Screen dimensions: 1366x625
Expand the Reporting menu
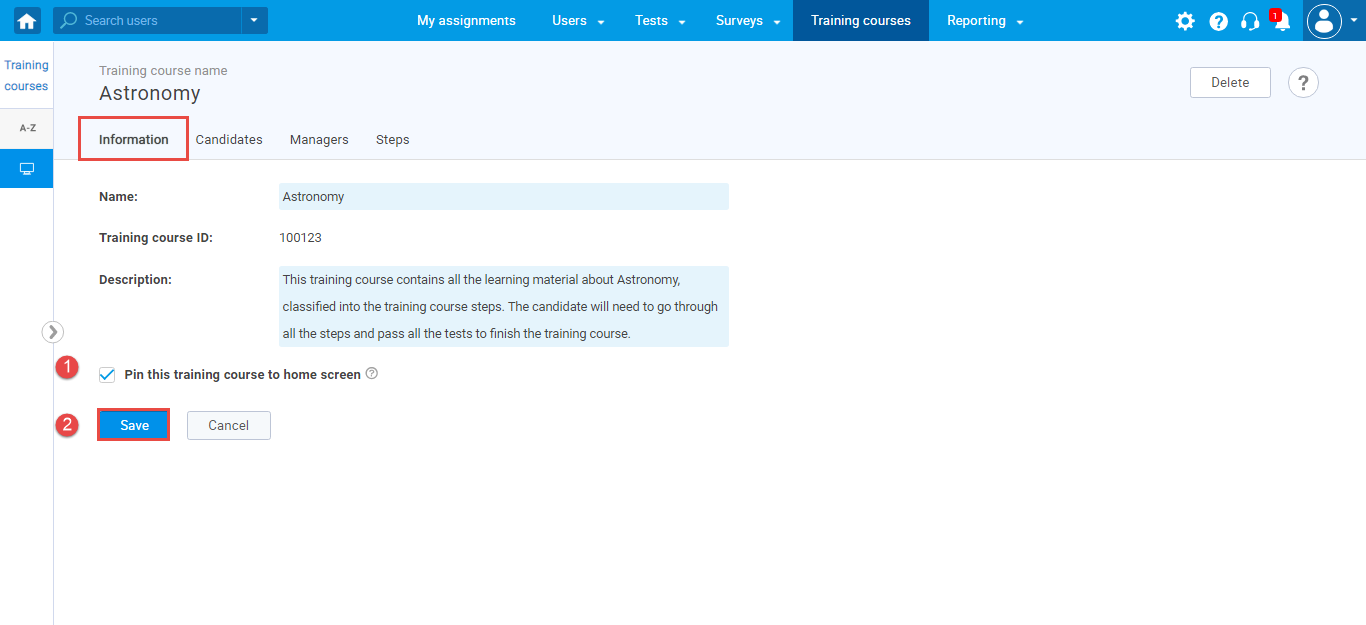[x=985, y=21]
